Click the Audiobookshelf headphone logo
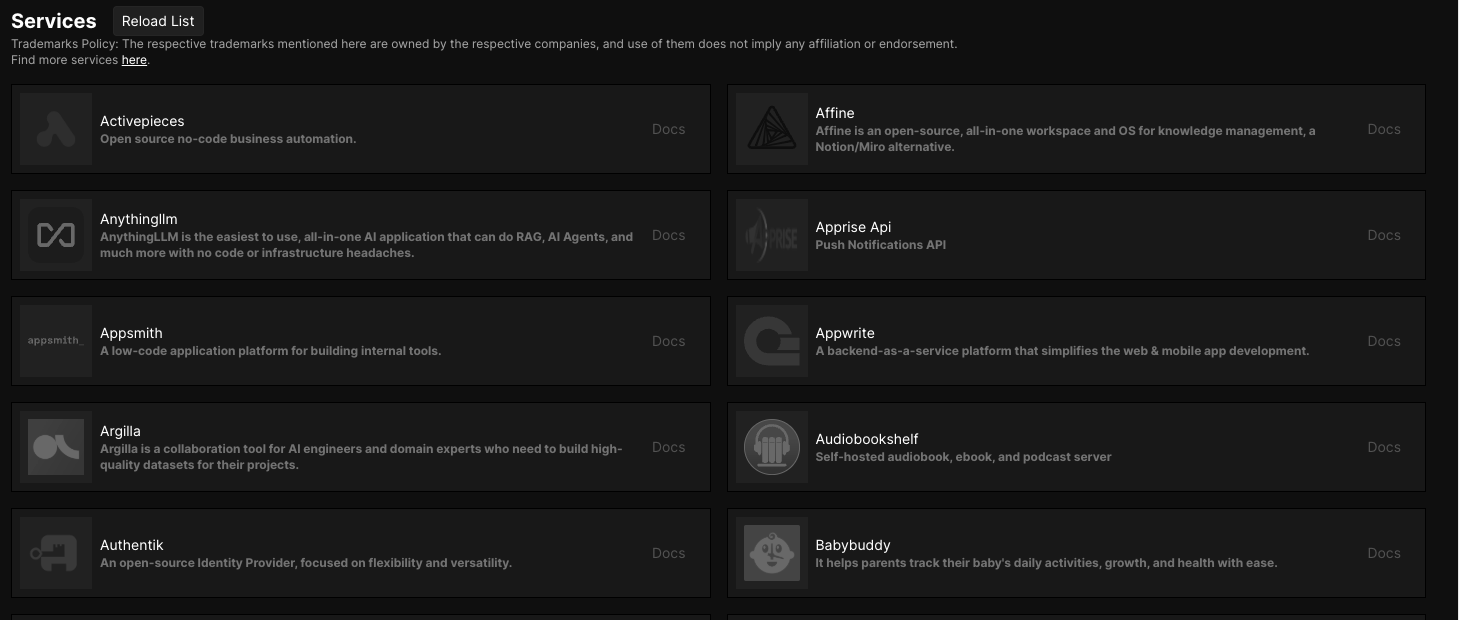Screen dimensions: 1459x620 771,447
